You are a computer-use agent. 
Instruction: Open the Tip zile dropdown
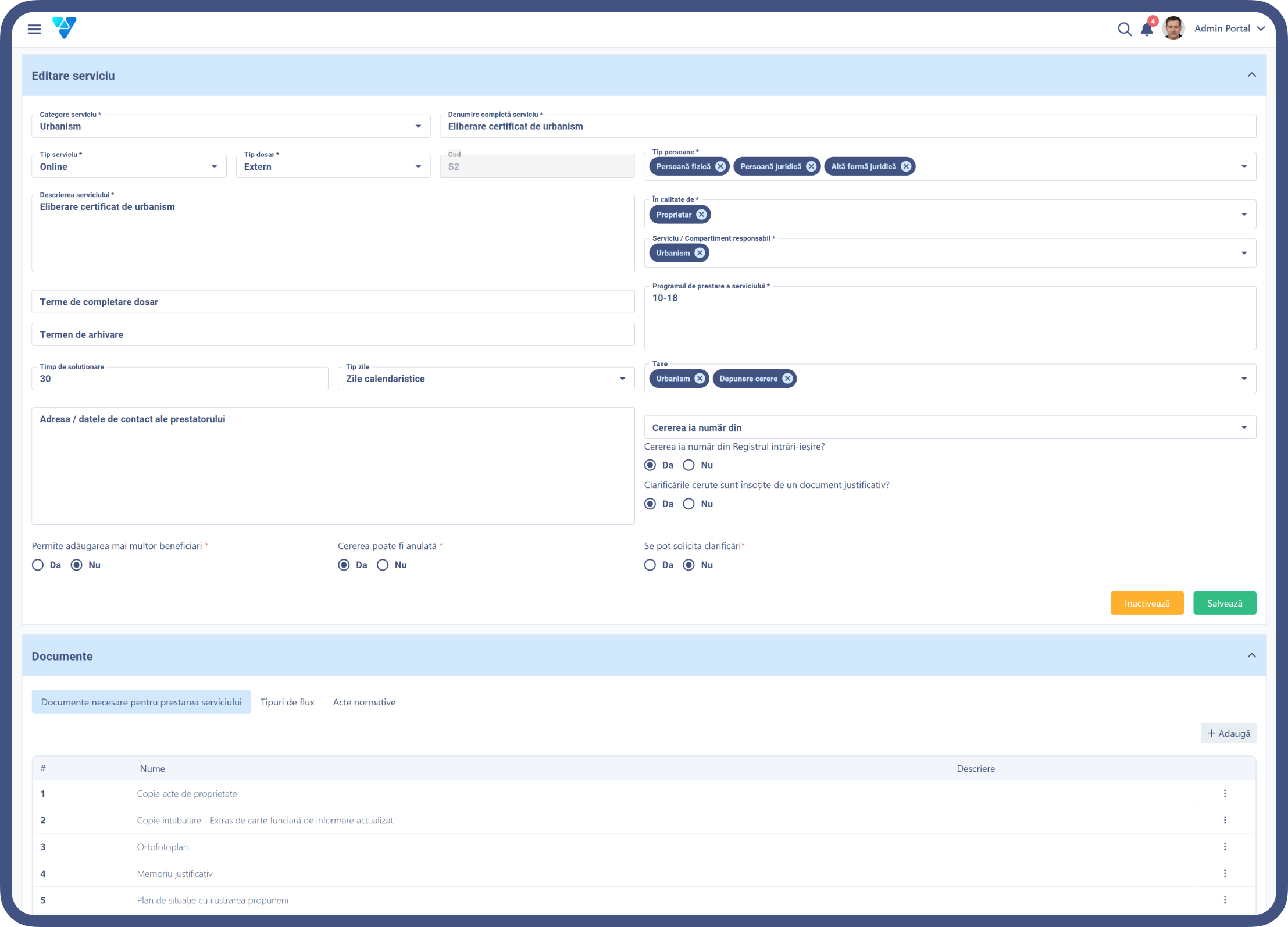click(x=486, y=379)
